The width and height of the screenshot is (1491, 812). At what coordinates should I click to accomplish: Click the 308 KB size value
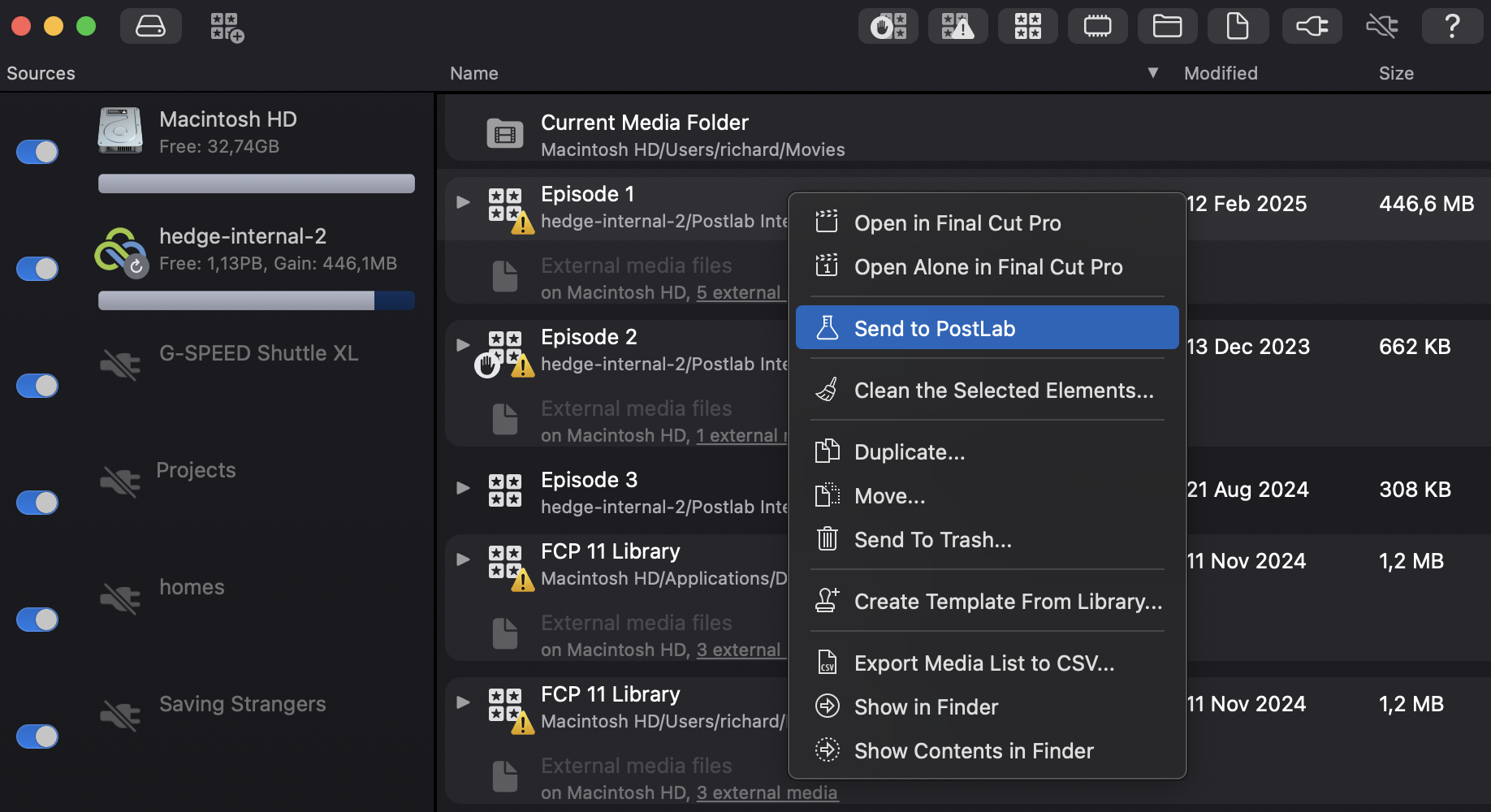tap(1415, 490)
